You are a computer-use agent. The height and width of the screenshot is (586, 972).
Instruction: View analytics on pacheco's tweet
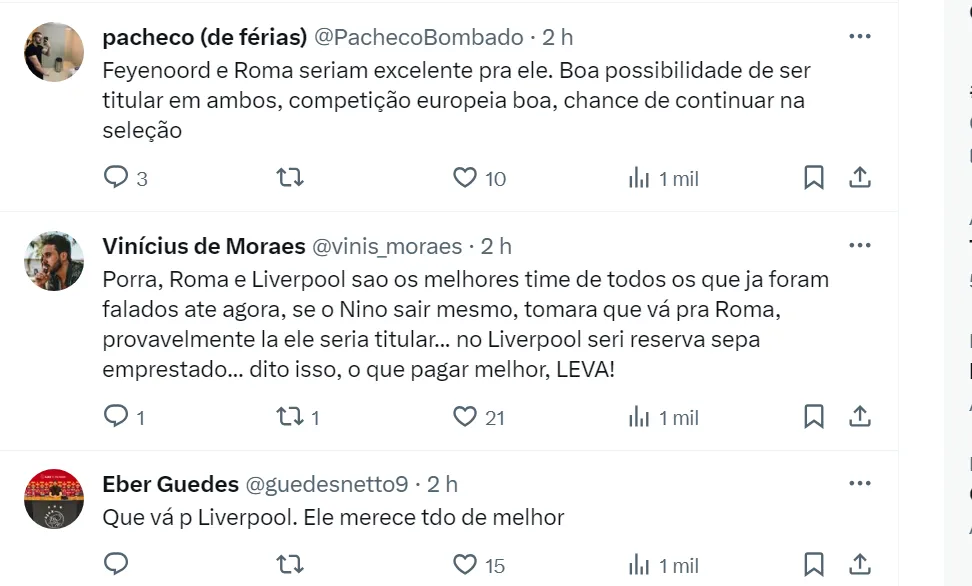coord(640,178)
